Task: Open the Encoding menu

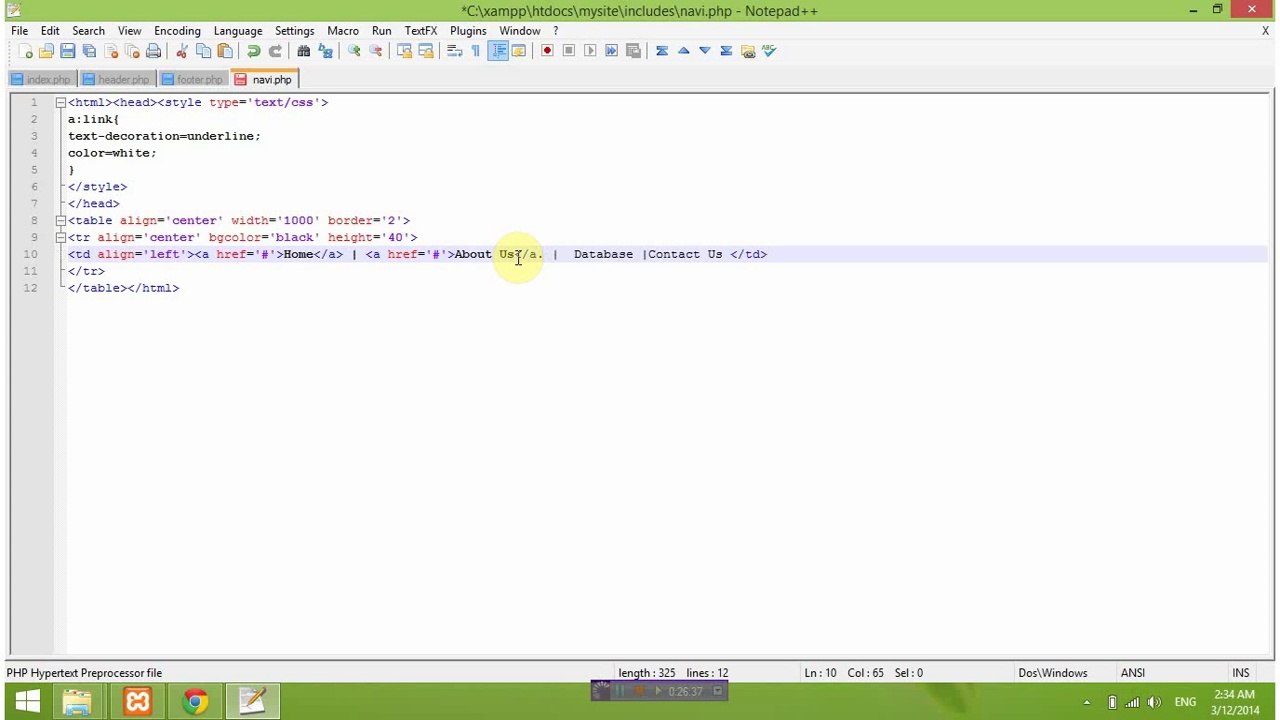Action: (177, 31)
